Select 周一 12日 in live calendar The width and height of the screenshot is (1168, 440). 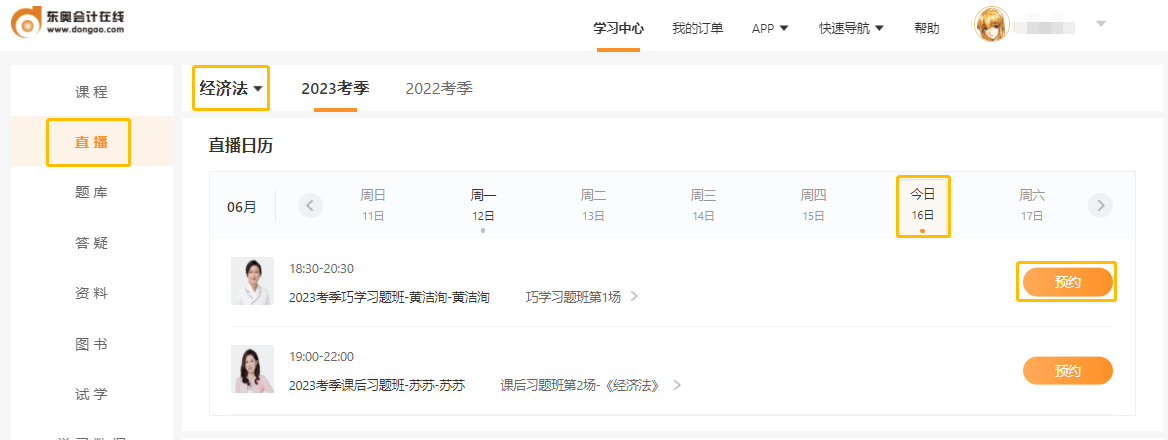[483, 205]
